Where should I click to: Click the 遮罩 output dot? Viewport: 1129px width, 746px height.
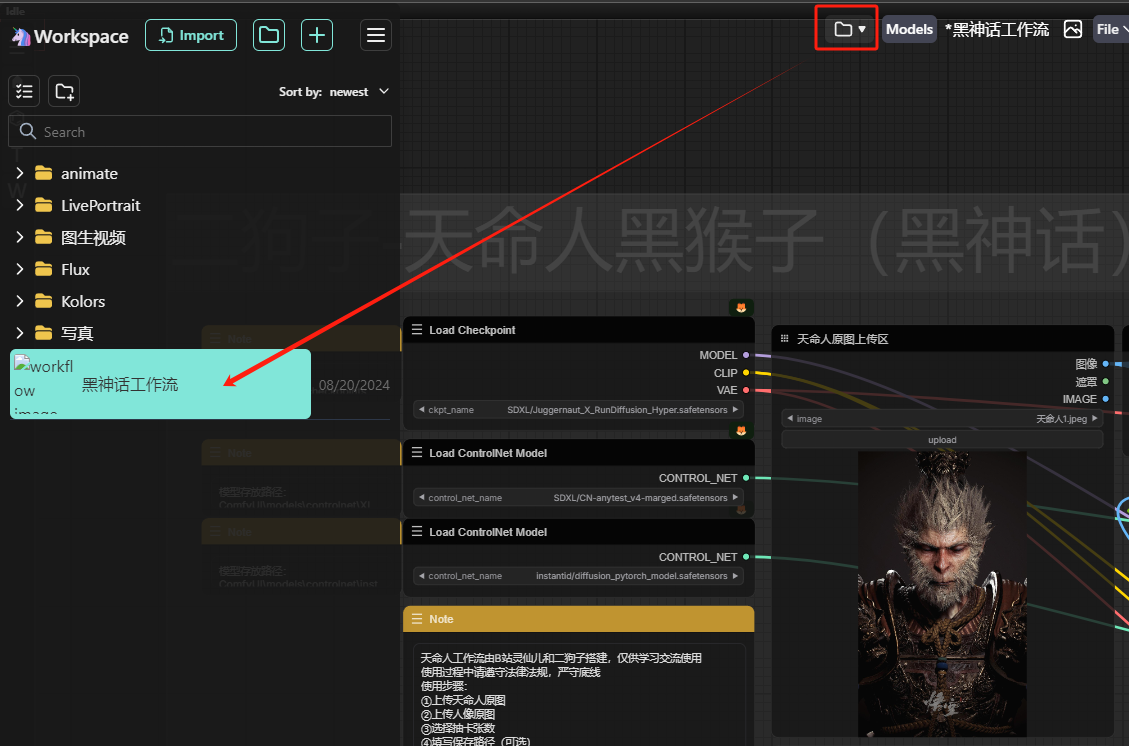coord(1106,382)
